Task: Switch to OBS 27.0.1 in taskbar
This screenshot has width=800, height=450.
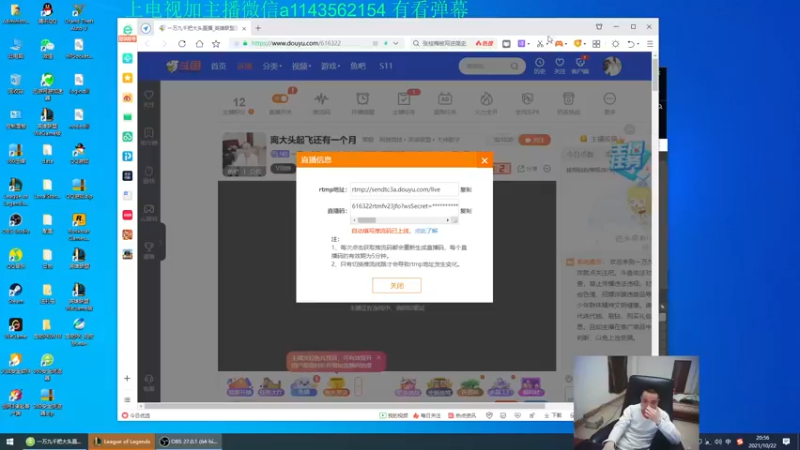Action: [189, 441]
